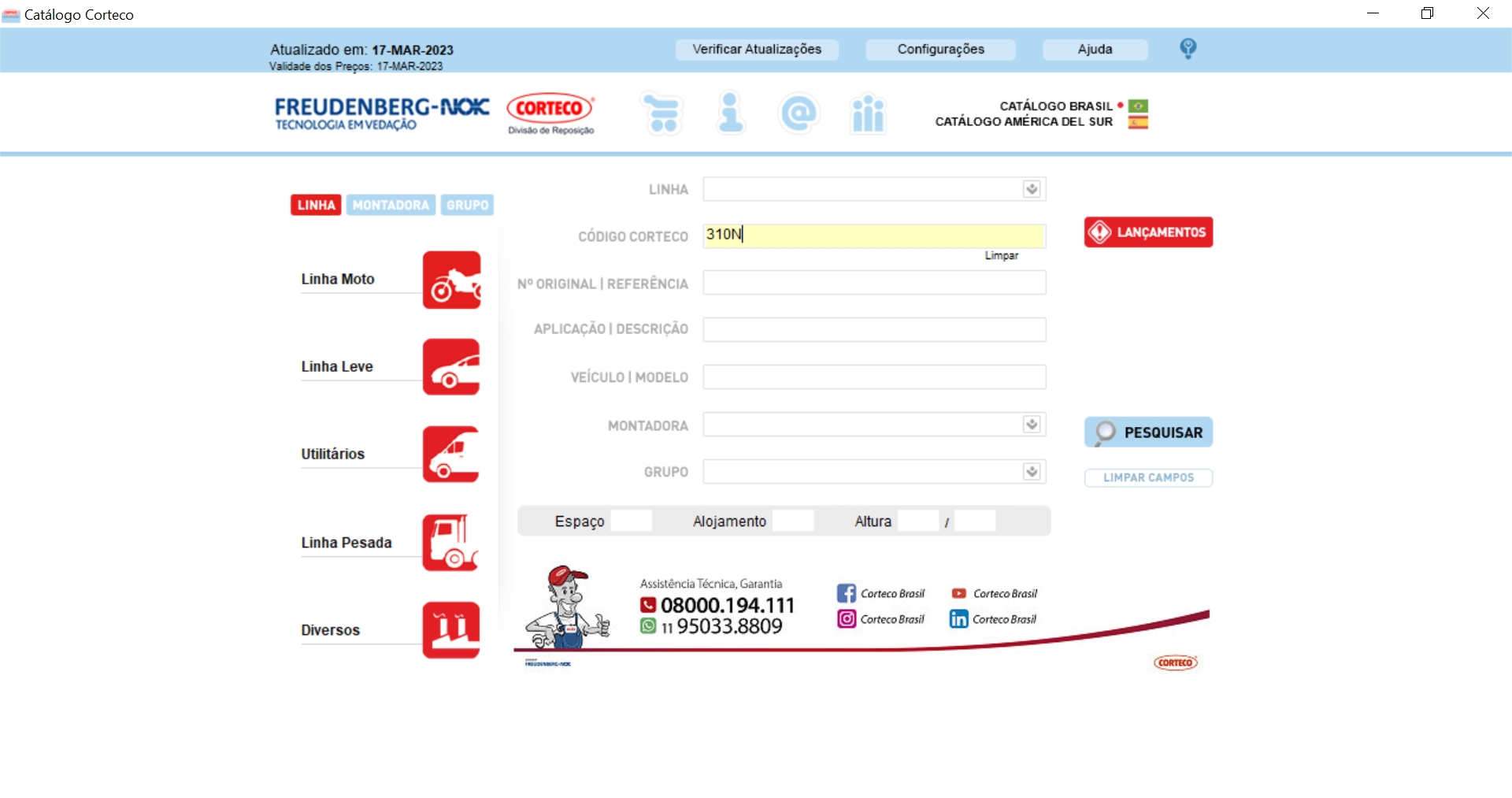The width and height of the screenshot is (1512, 798).
Task: Click the email contact @ icon
Action: [799, 113]
